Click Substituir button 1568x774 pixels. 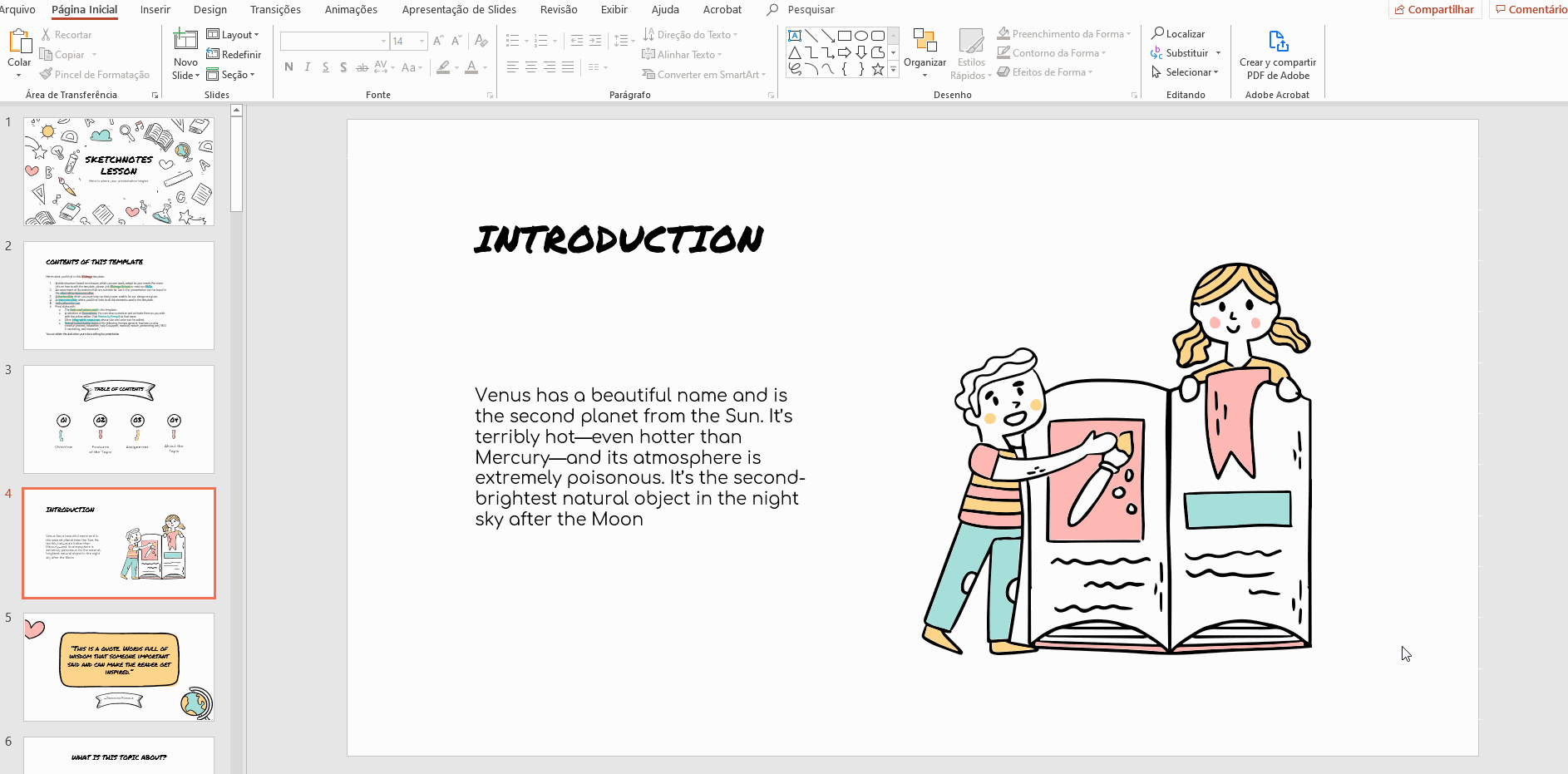(1179, 53)
